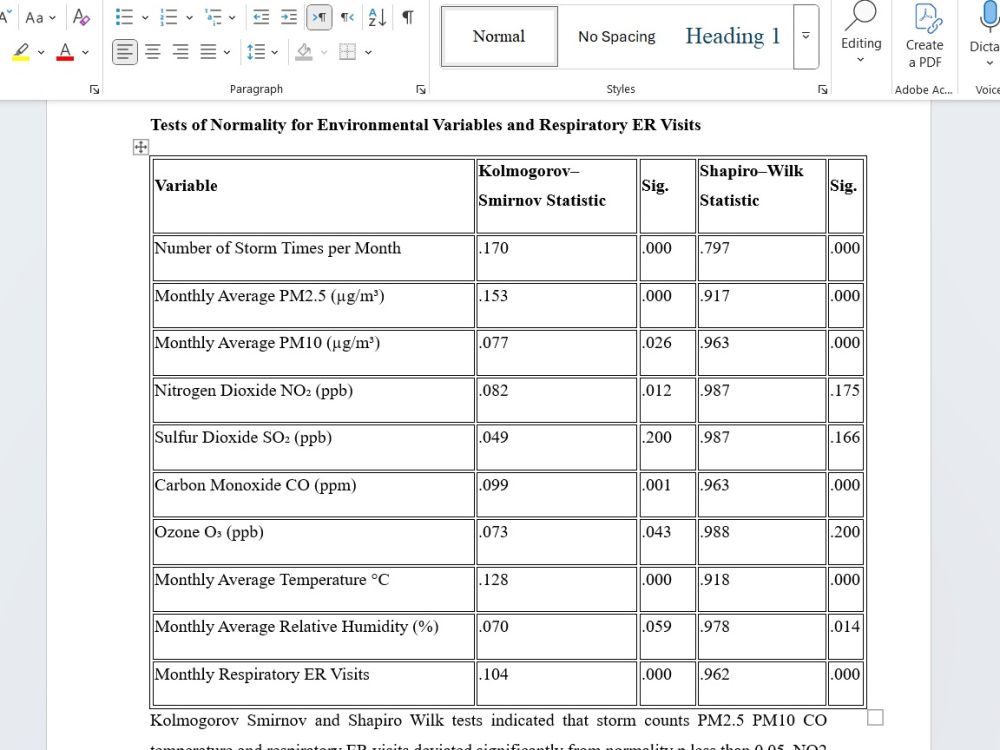Click the 'Variable' header cell

click(x=314, y=196)
